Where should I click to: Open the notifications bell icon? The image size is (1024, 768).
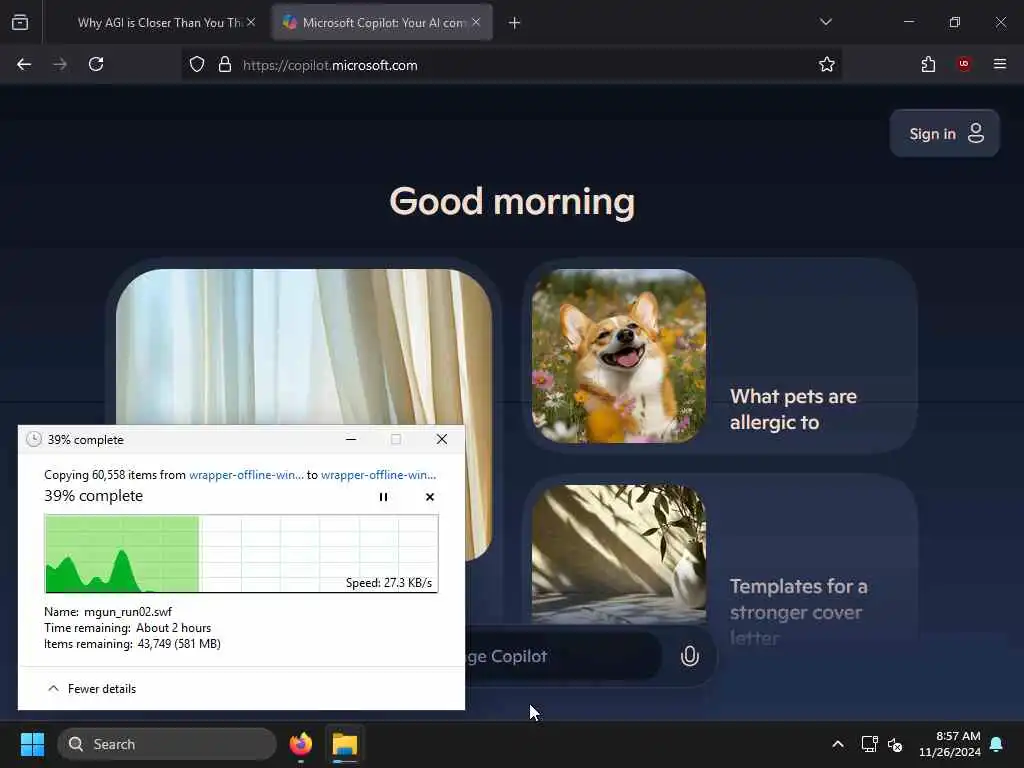pyautogui.click(x=997, y=744)
